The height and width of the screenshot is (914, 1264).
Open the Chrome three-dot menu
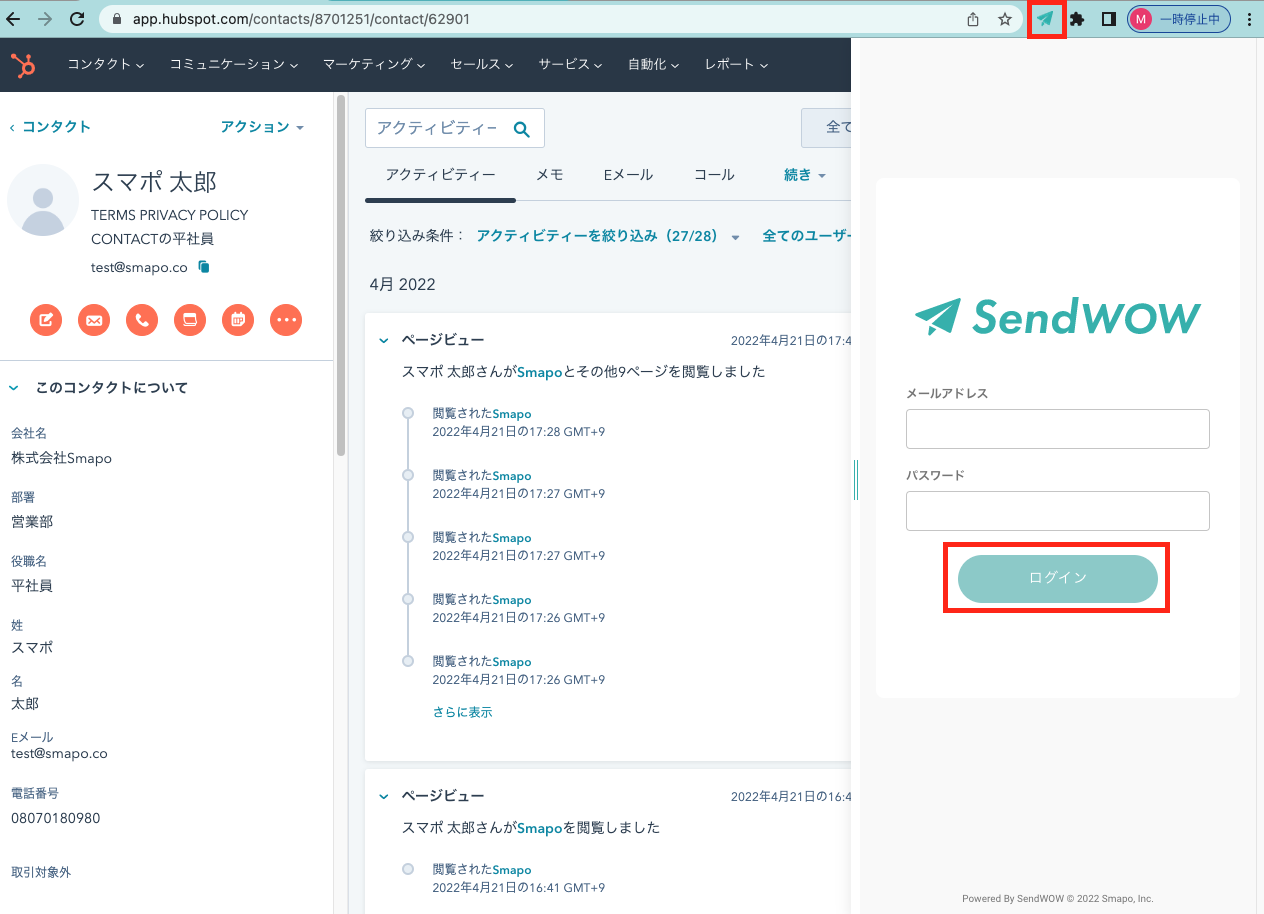pyautogui.click(x=1249, y=19)
